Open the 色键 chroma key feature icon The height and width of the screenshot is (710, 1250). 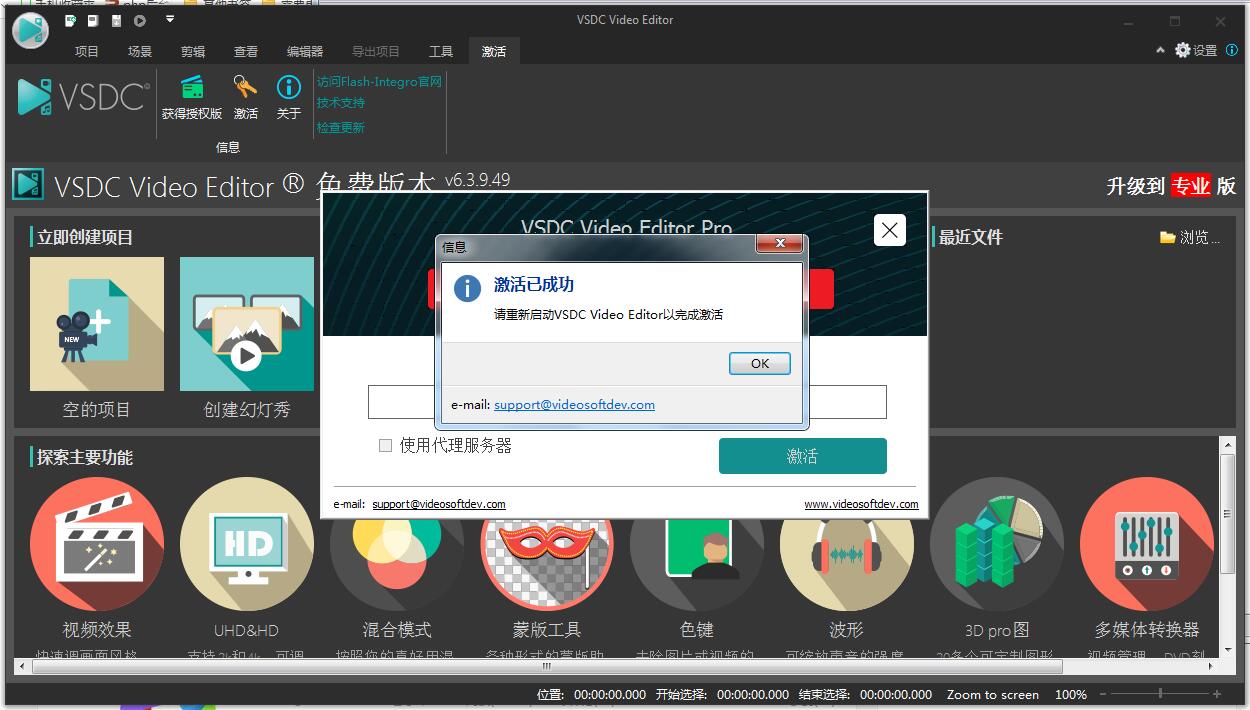[x=696, y=545]
